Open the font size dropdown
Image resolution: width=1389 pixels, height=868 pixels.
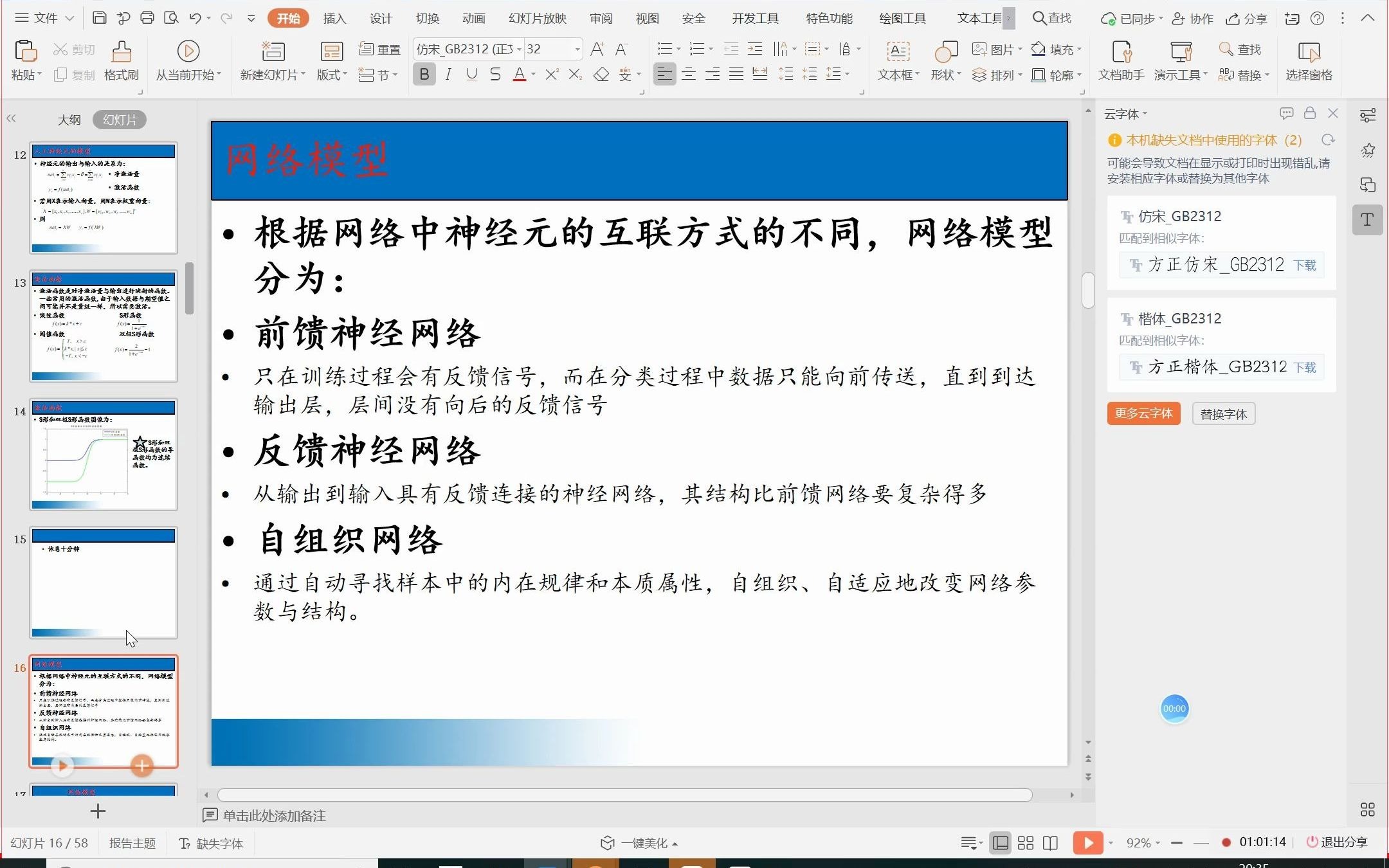click(577, 50)
